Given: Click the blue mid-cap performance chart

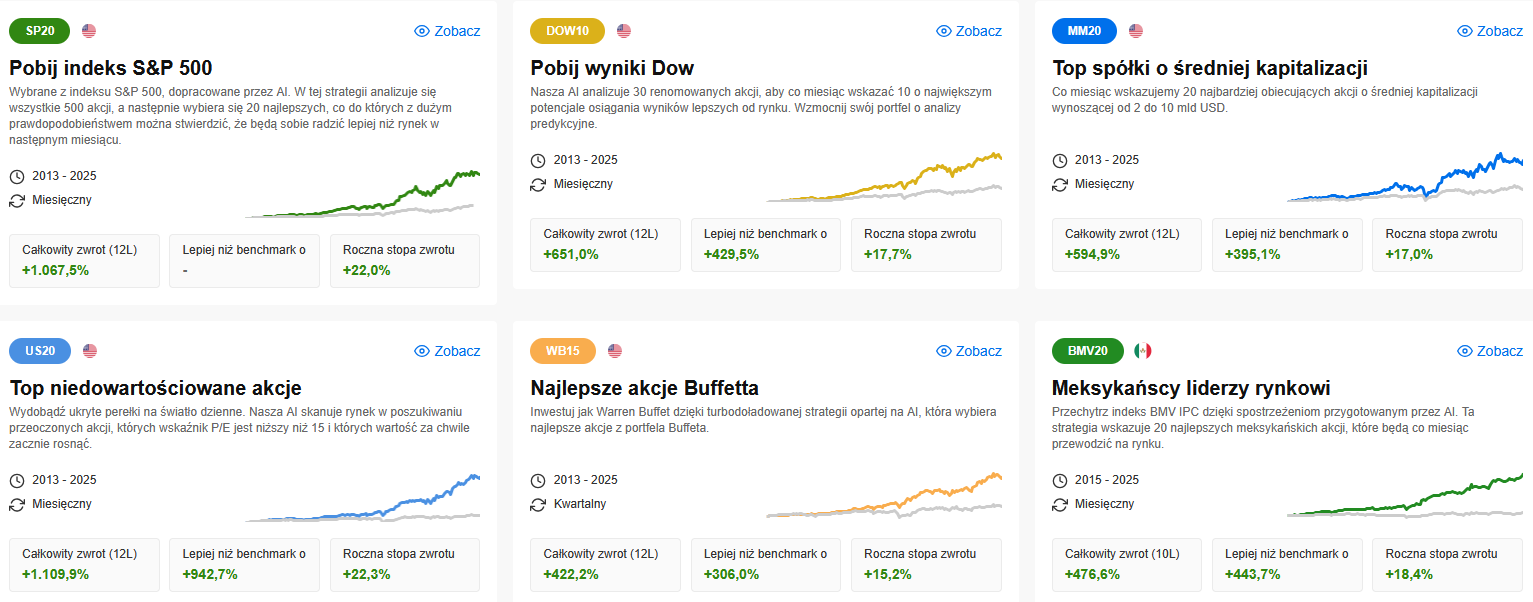Looking at the screenshot, I should 1405,178.
